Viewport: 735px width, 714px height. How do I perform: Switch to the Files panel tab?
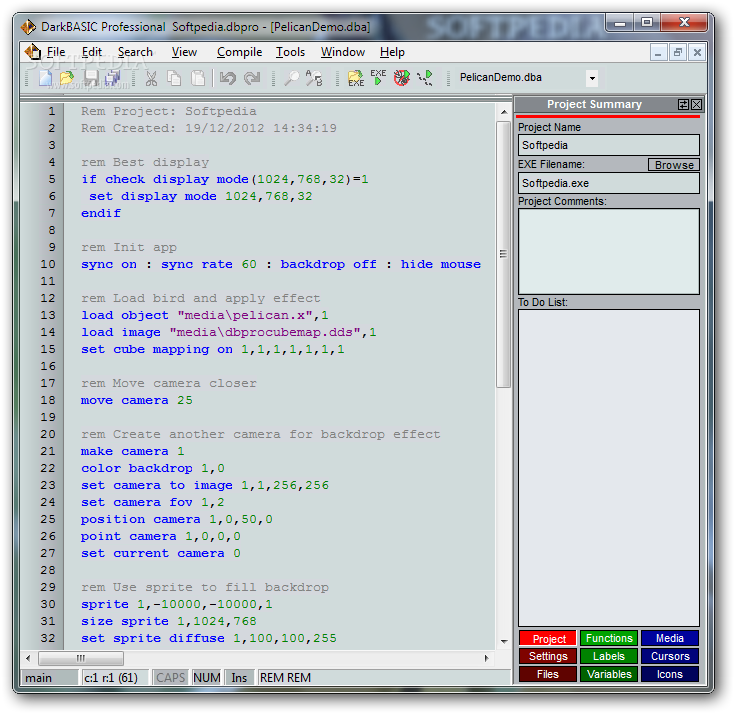(x=548, y=674)
